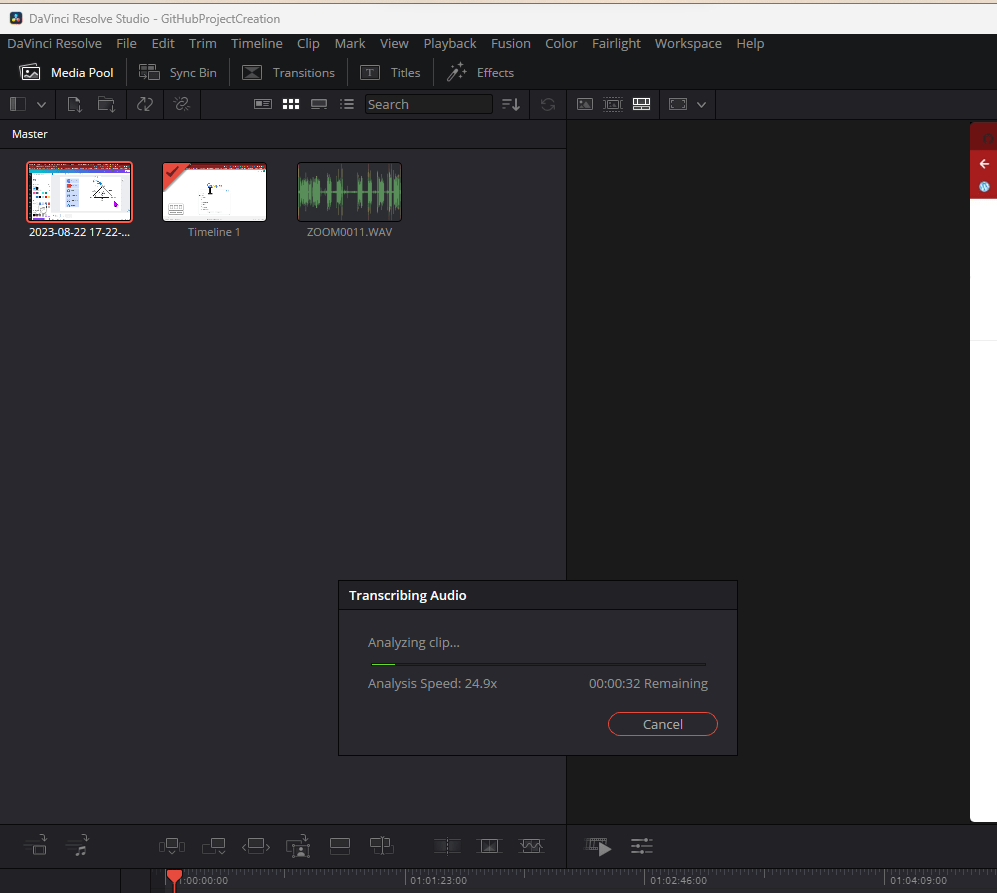Screen dimensions: 997x893
Task: Click the 01:01:23:00 mark on timeline ruler
Action: 439,880
